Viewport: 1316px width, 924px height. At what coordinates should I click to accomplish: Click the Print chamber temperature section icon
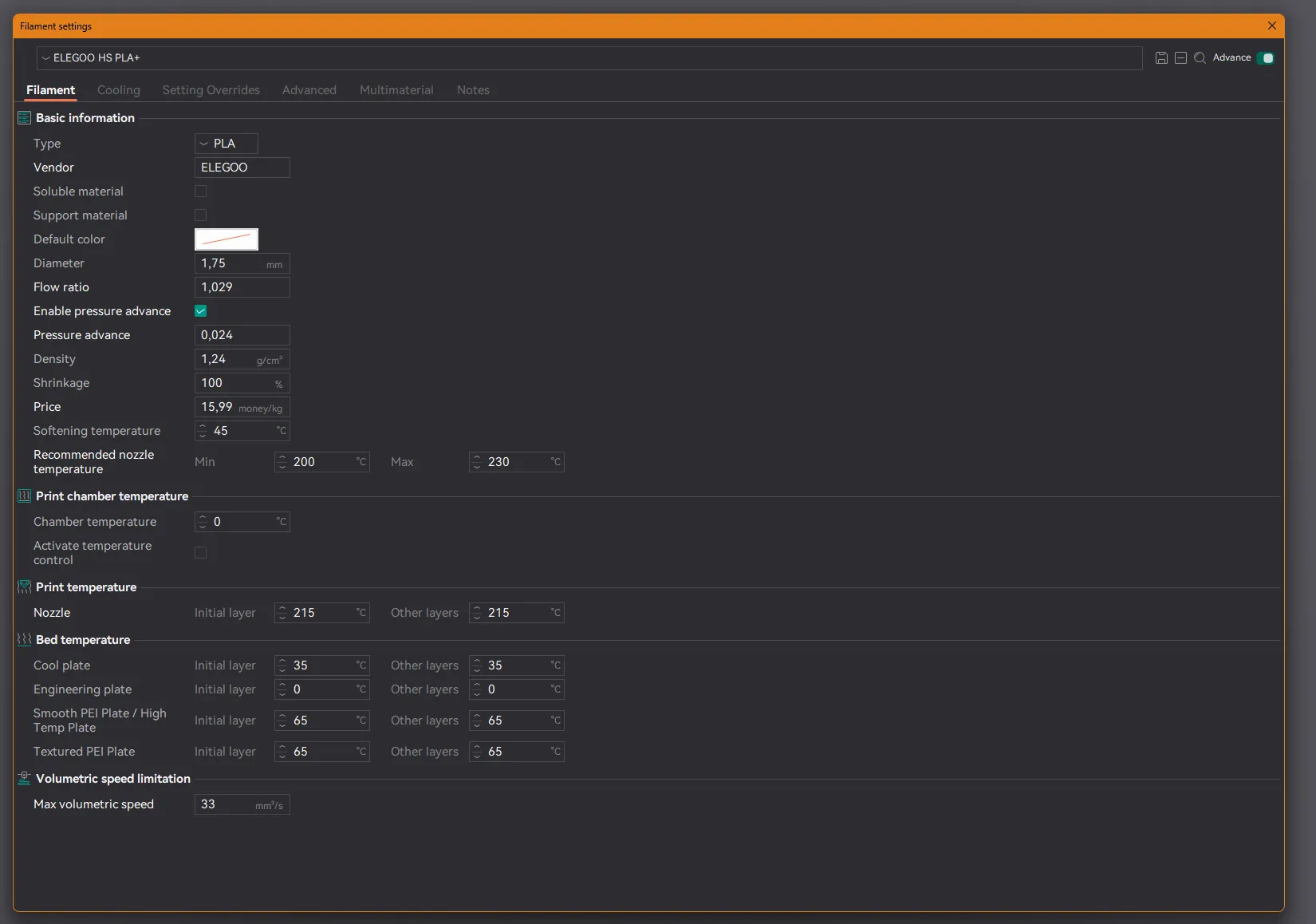(24, 496)
